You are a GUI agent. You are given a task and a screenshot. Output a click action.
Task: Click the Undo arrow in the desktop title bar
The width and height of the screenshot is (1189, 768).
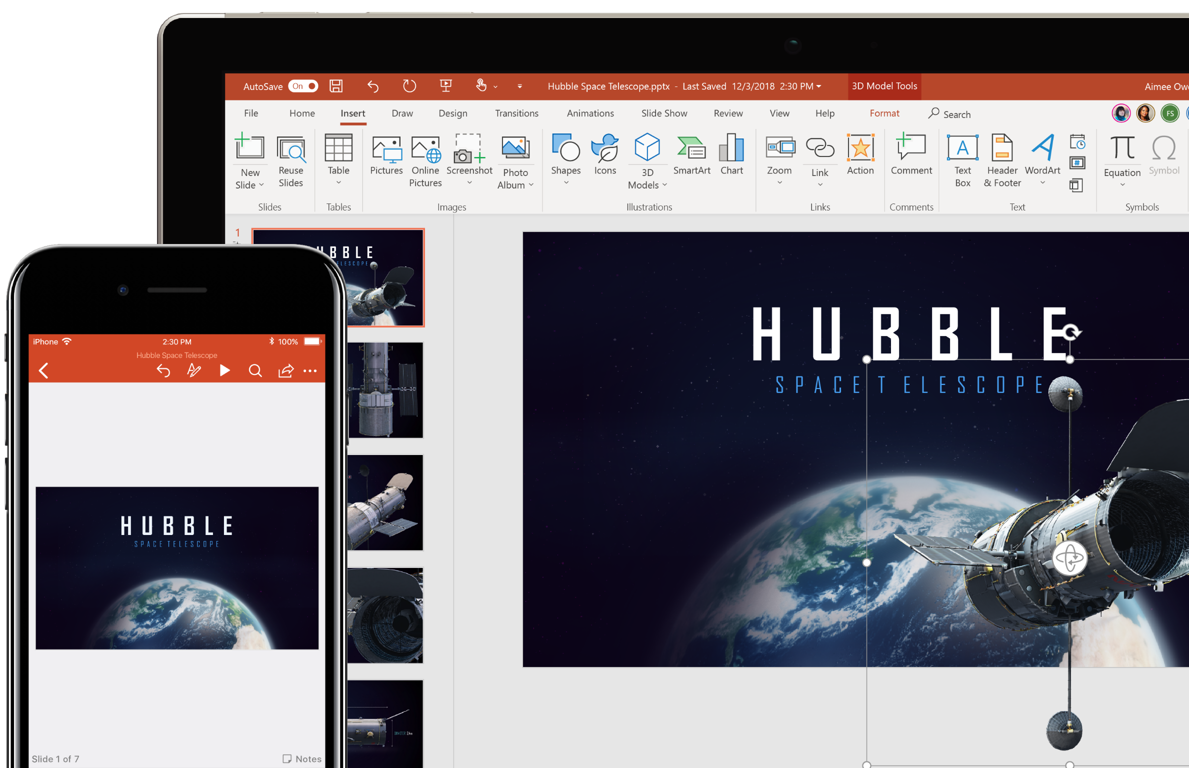[372, 86]
